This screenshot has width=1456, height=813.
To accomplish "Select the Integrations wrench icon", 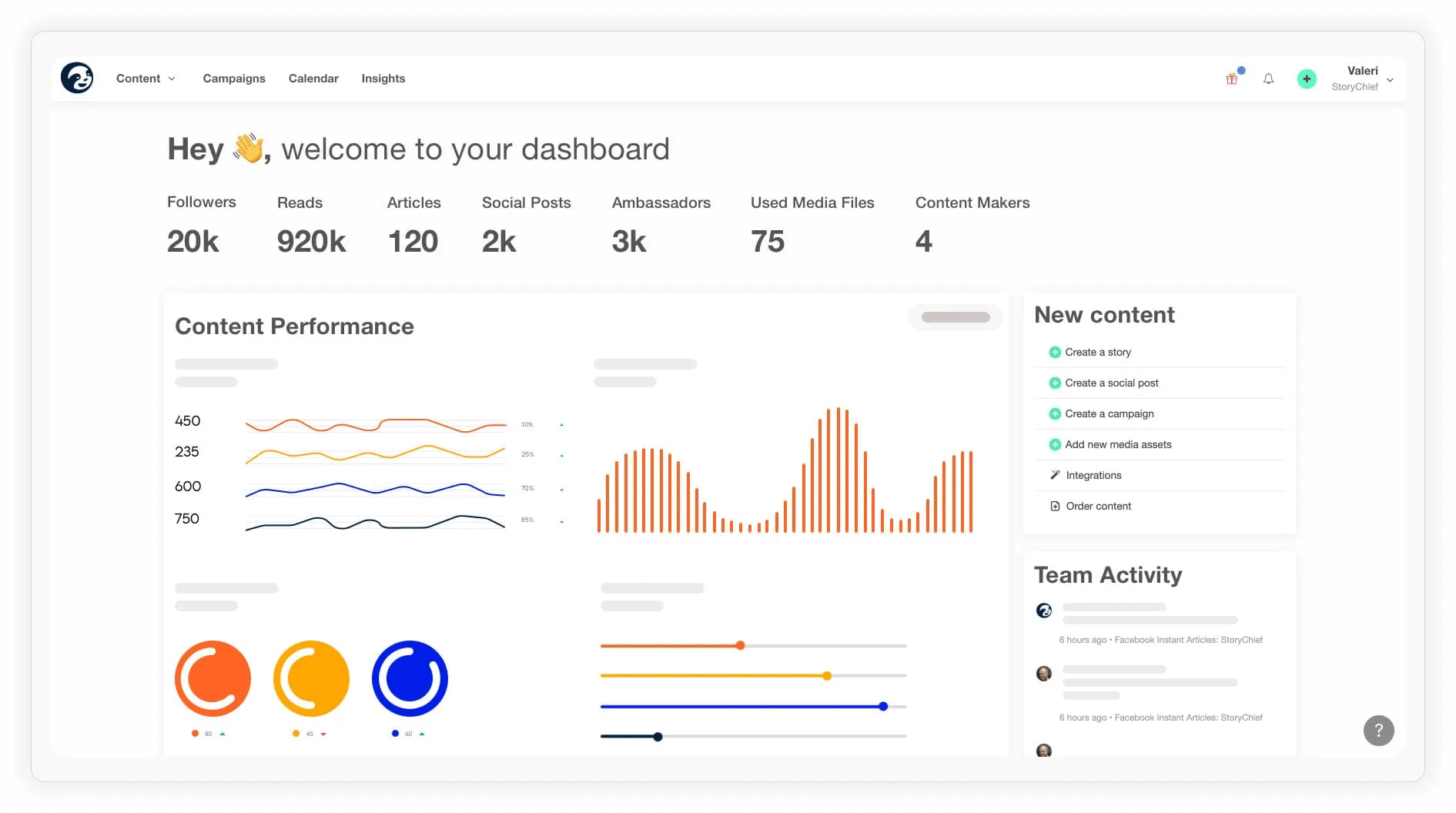I will pos(1055,475).
